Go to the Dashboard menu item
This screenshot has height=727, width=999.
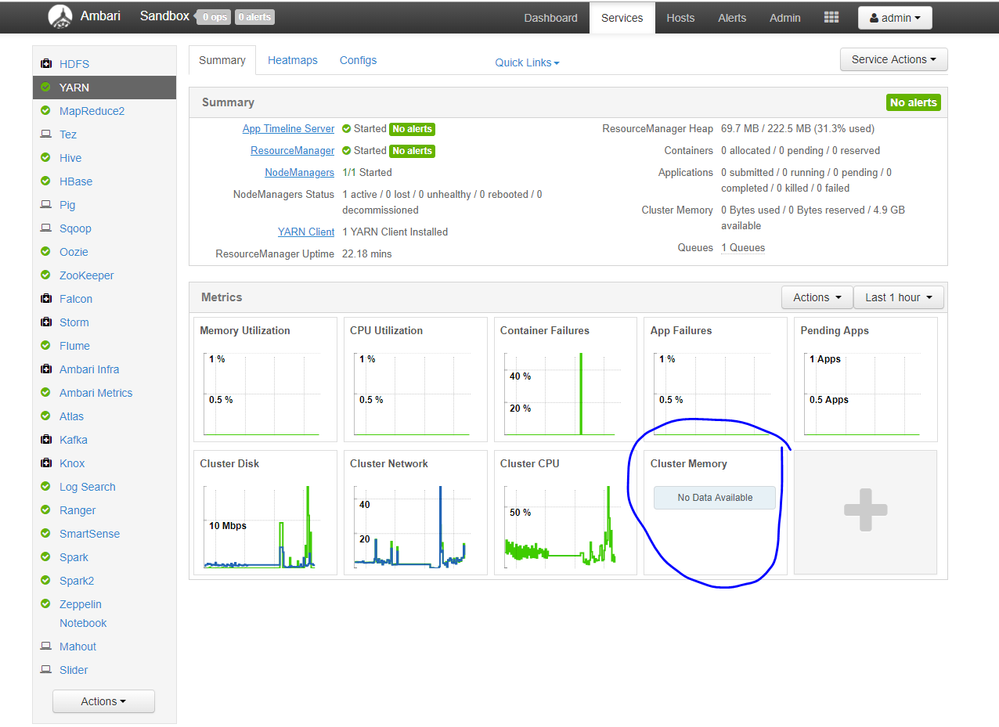(550, 18)
